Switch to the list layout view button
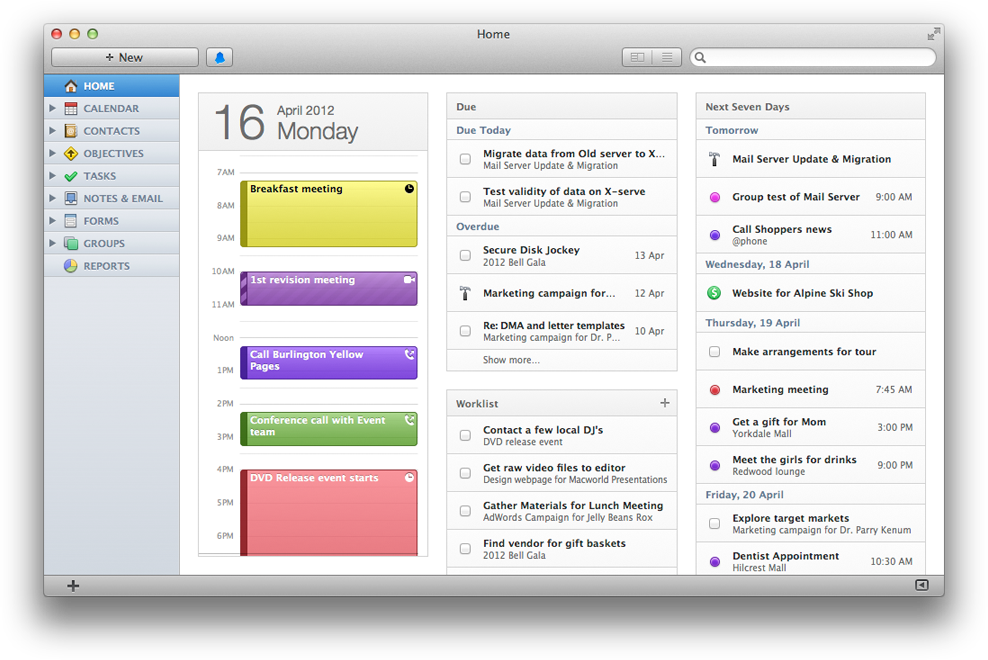The width and height of the screenshot is (988, 660). point(667,57)
